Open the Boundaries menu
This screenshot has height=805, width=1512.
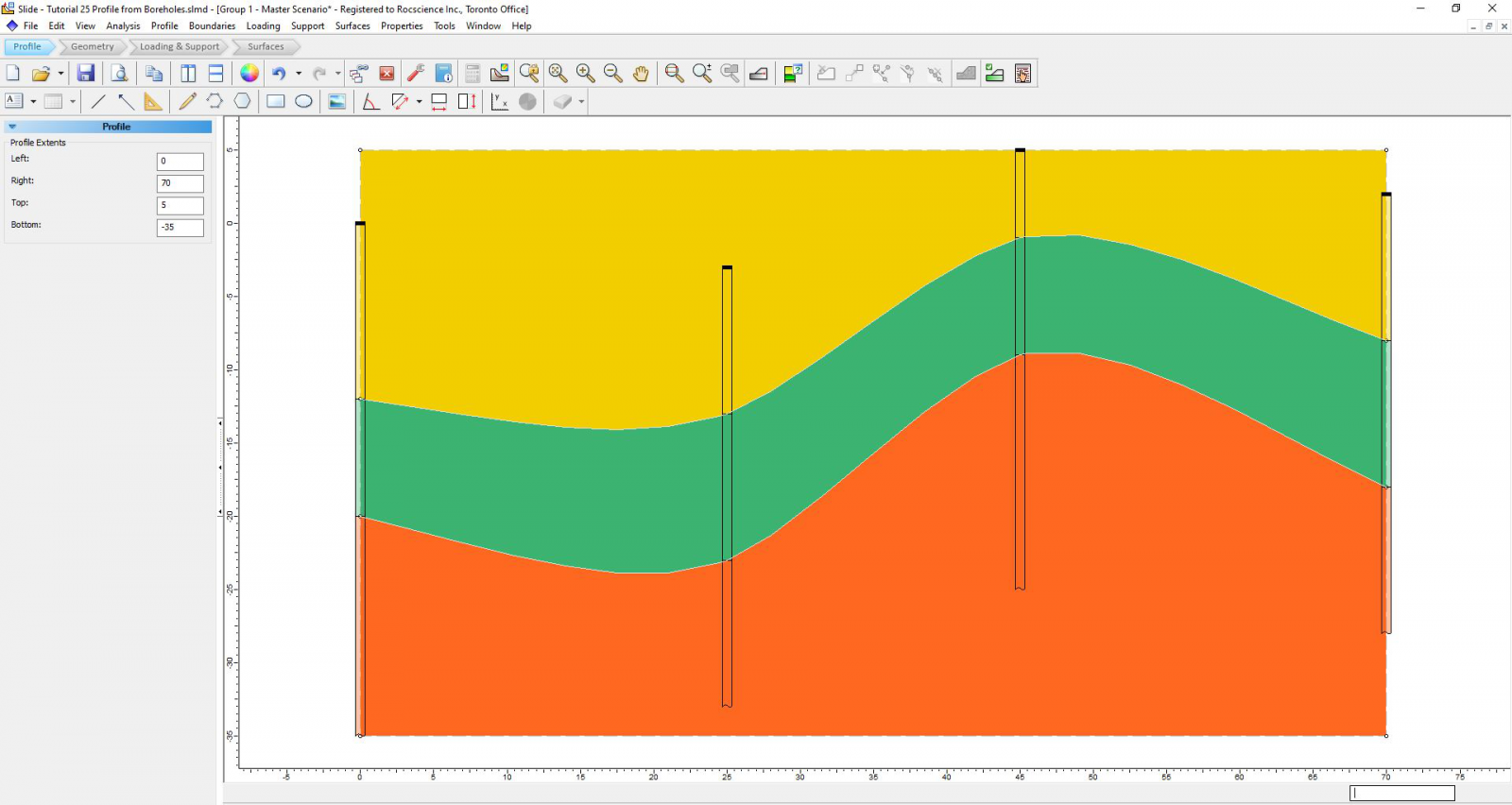coord(212,26)
